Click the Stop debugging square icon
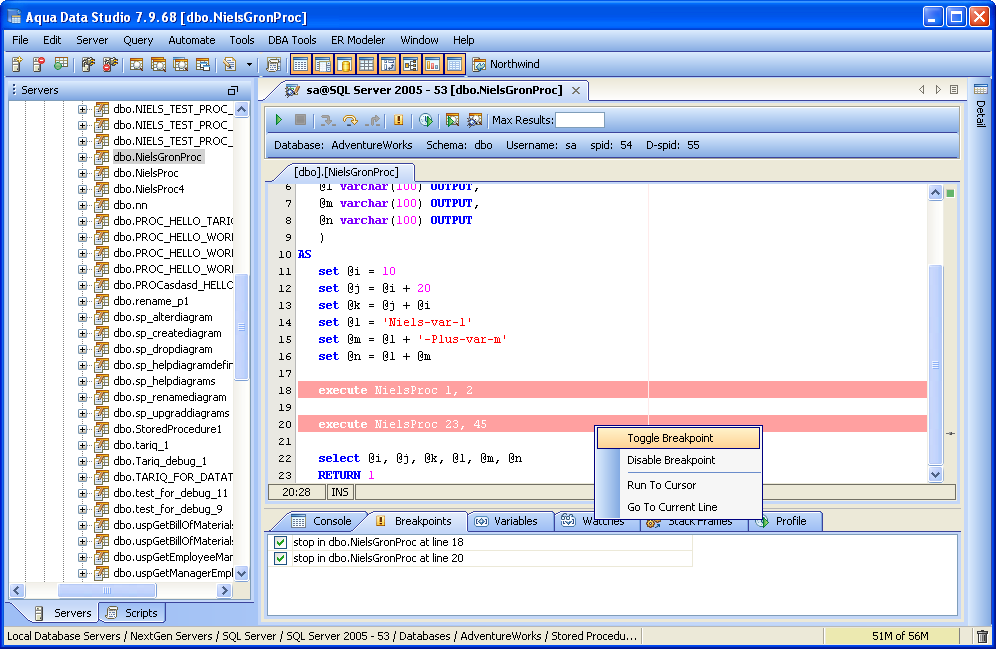996x649 pixels. (x=300, y=120)
